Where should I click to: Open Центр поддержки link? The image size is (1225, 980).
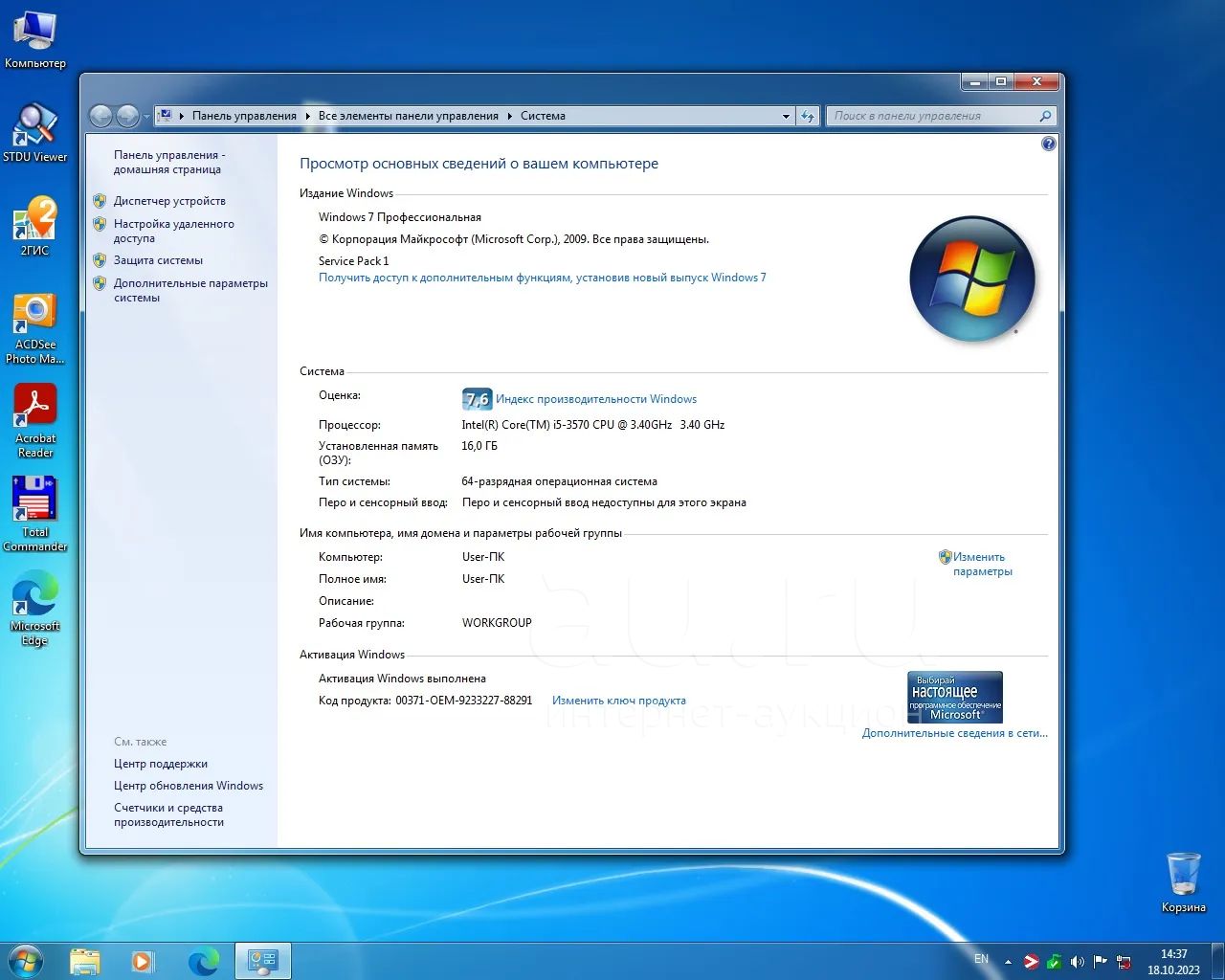coord(161,764)
